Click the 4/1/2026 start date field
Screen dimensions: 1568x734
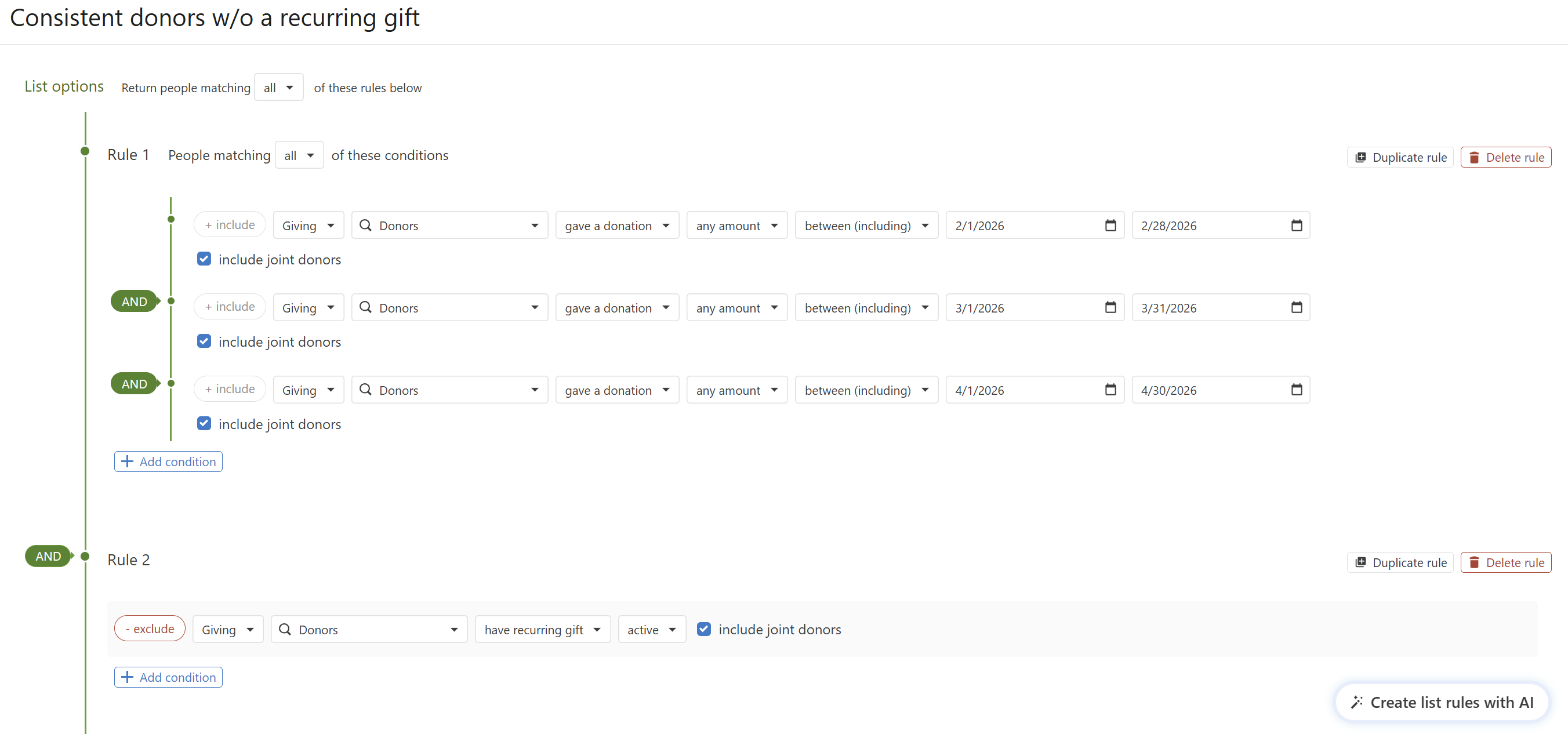pyautogui.click(x=1035, y=390)
